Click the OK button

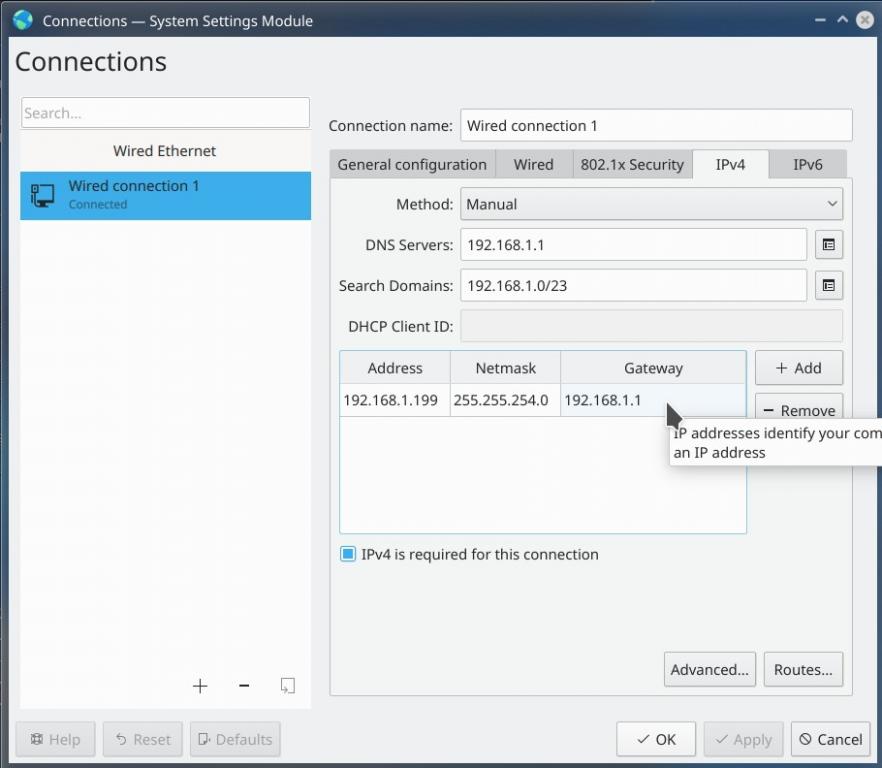(656, 739)
